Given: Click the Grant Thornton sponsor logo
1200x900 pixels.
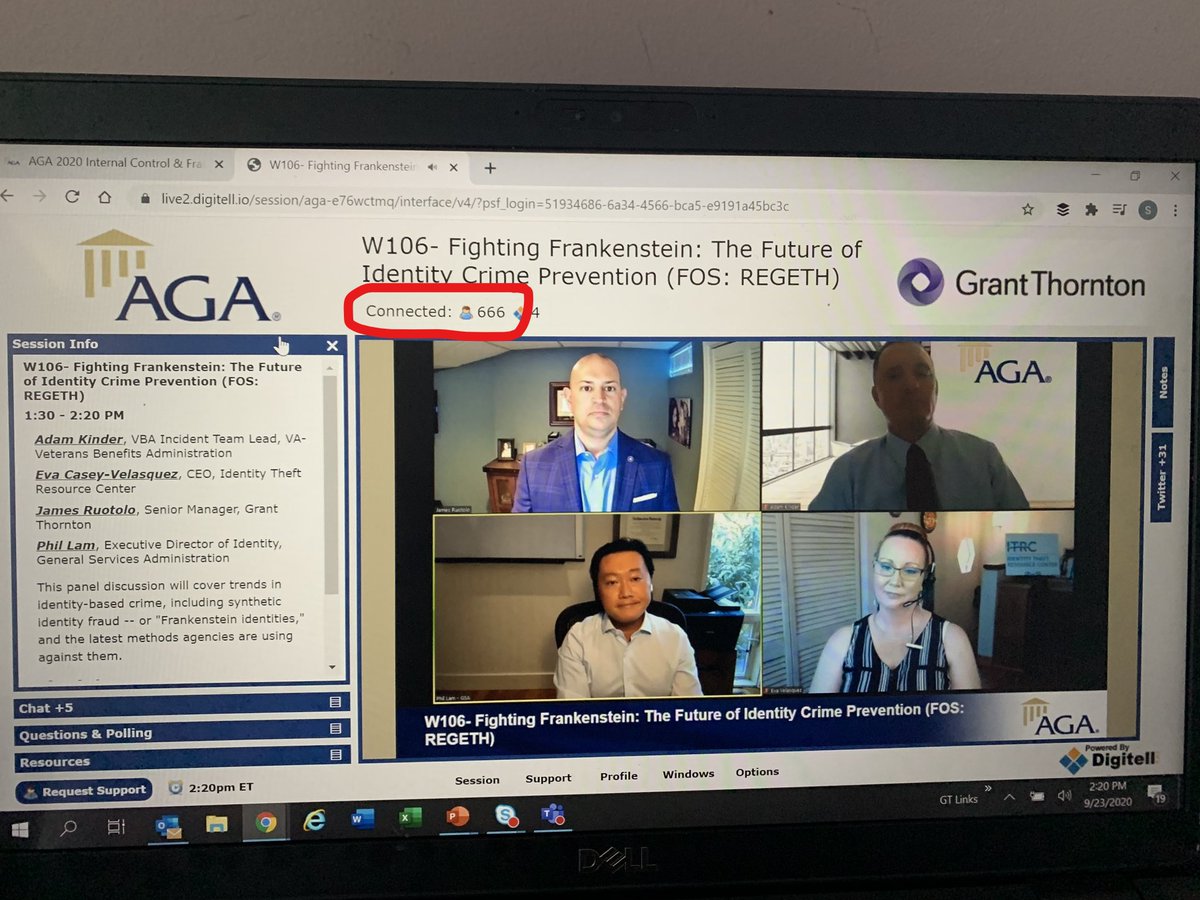Looking at the screenshot, I should [x=1019, y=283].
